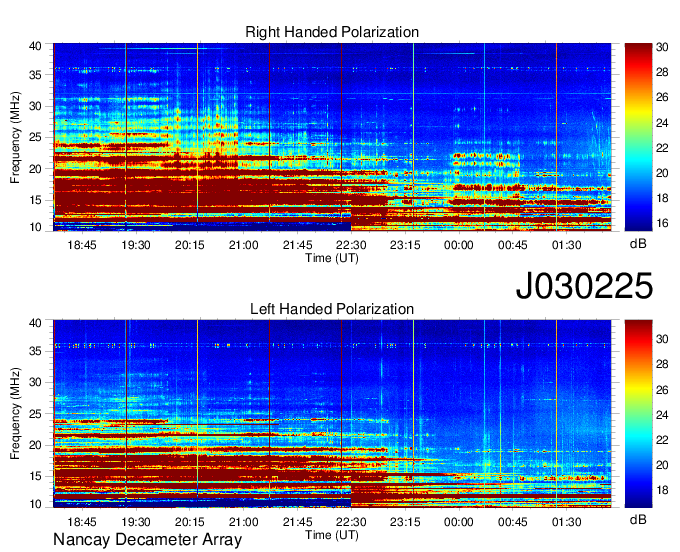The image size is (680, 552).
Task: Click the 18:45 time tick under Right Handed plot
Action: point(82,245)
